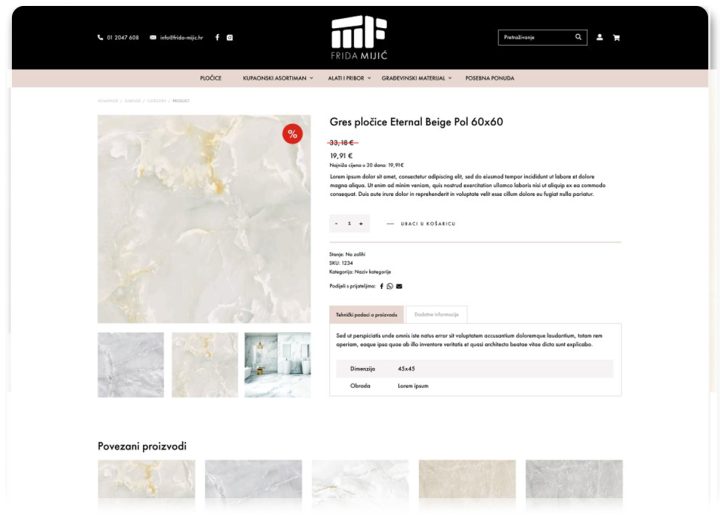The image size is (720, 516).
Task: Share product via Facebook icon
Action: pos(381,286)
